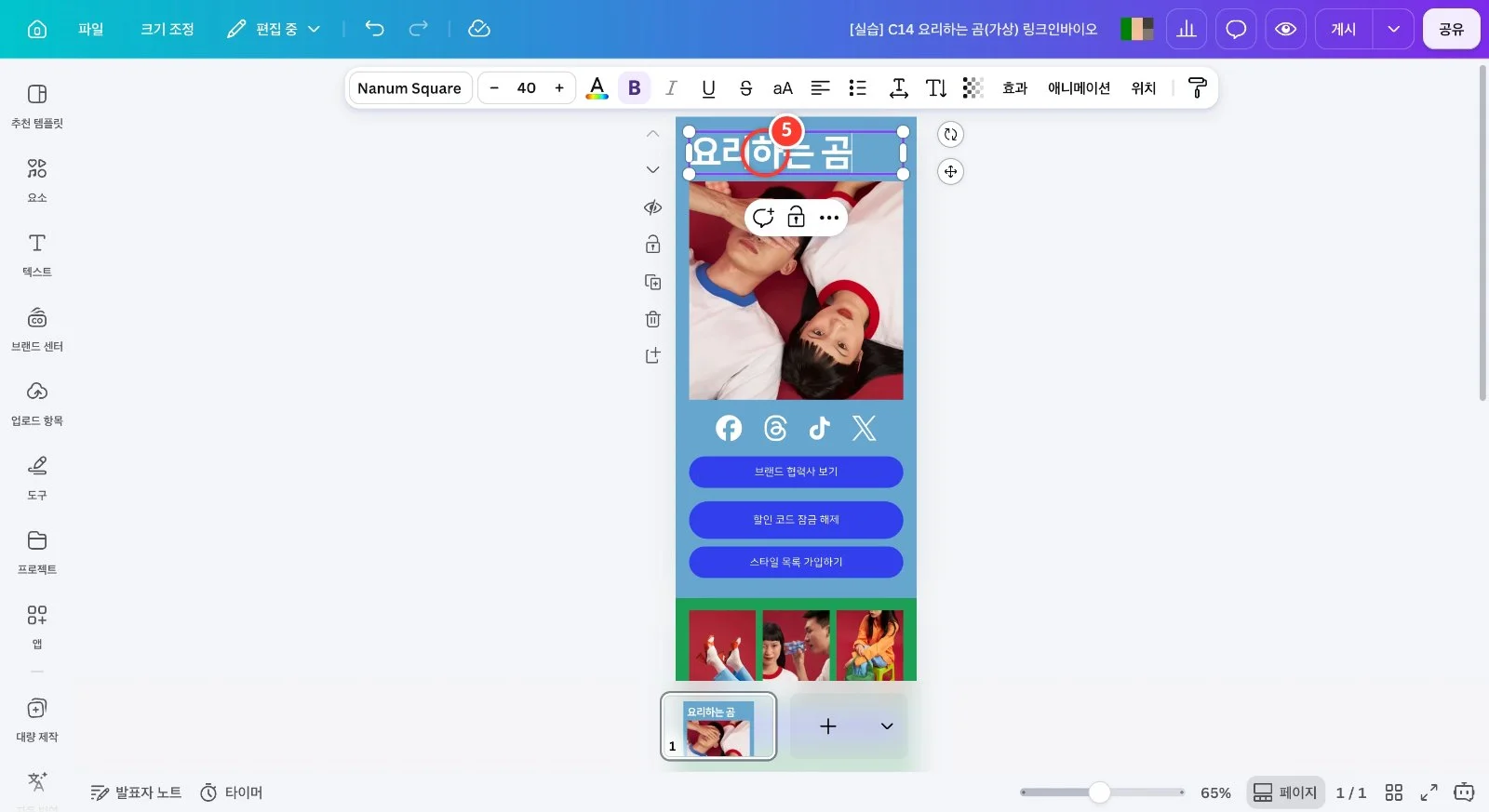
Task: Open 브랜드 센터 panel
Action: [37, 328]
